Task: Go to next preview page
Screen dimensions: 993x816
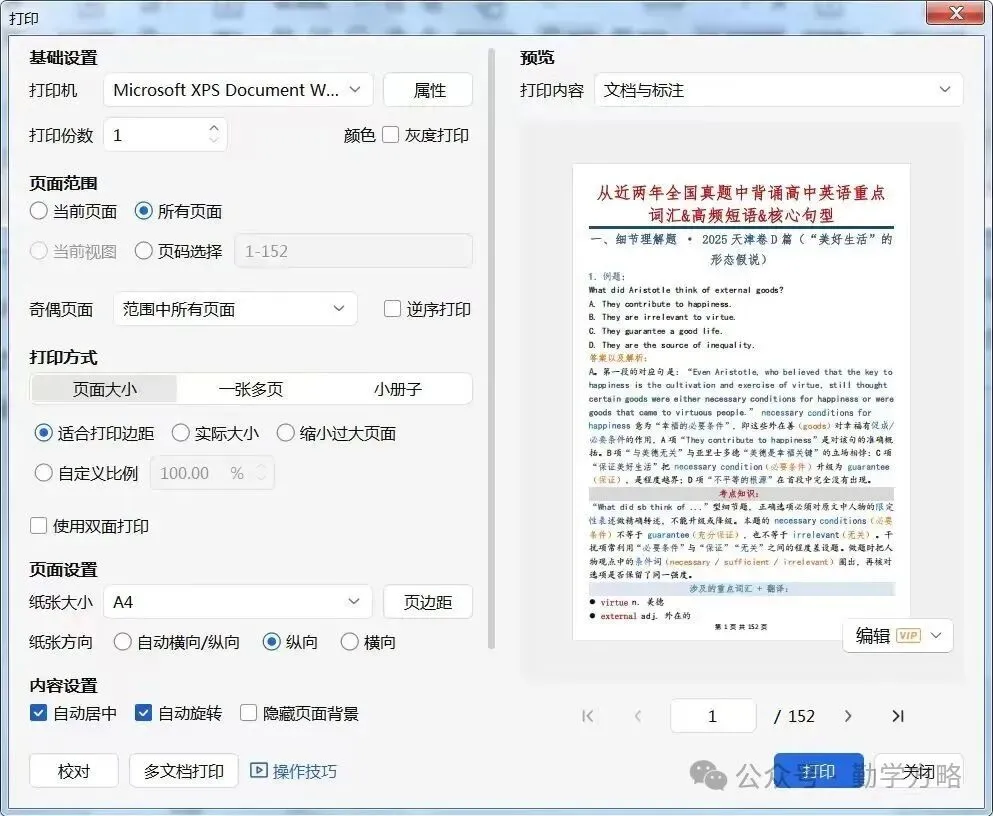Action: 848,716
